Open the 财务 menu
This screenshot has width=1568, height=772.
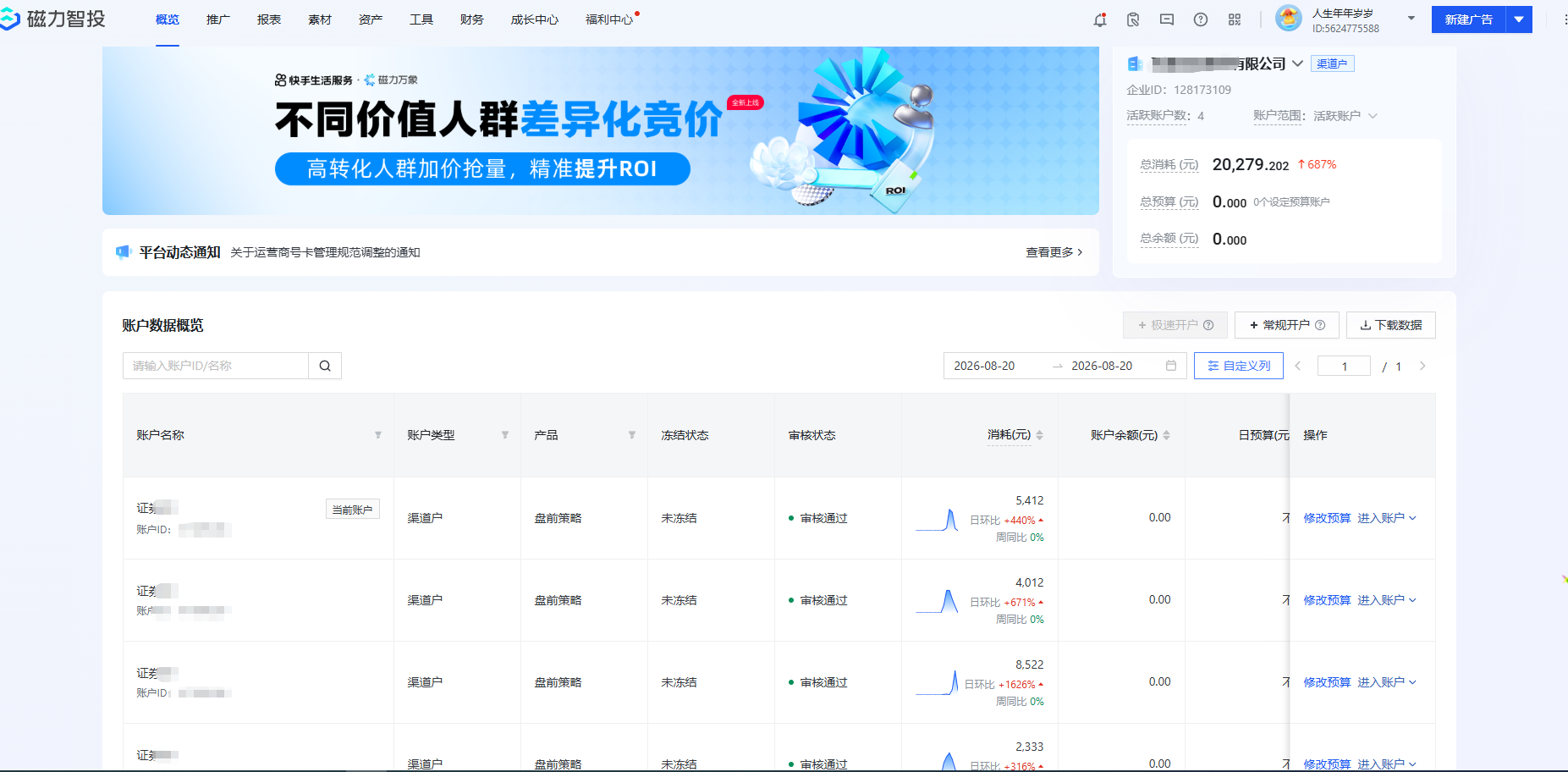pos(472,19)
